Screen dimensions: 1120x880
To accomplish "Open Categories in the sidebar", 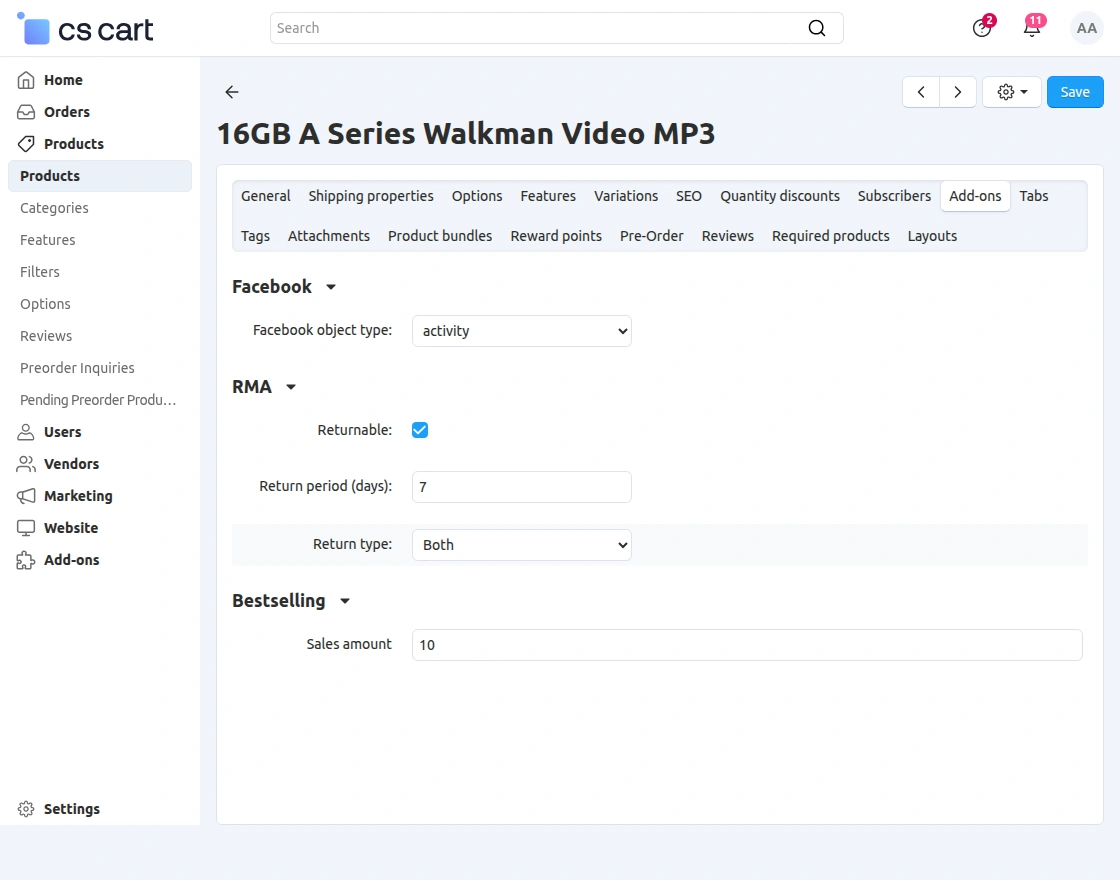I will [x=54, y=208].
